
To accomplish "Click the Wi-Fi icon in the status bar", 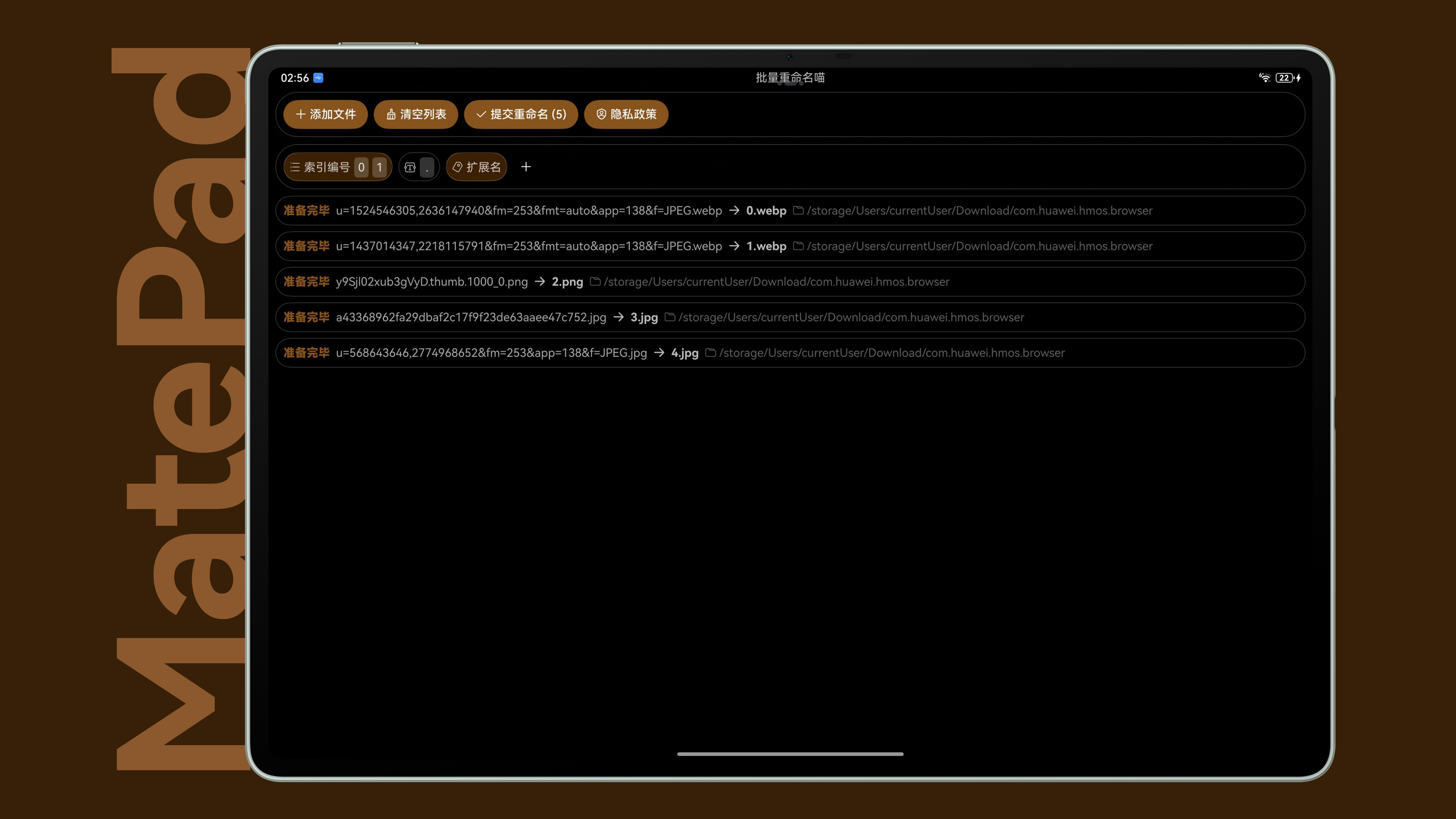I will pos(1264,78).
